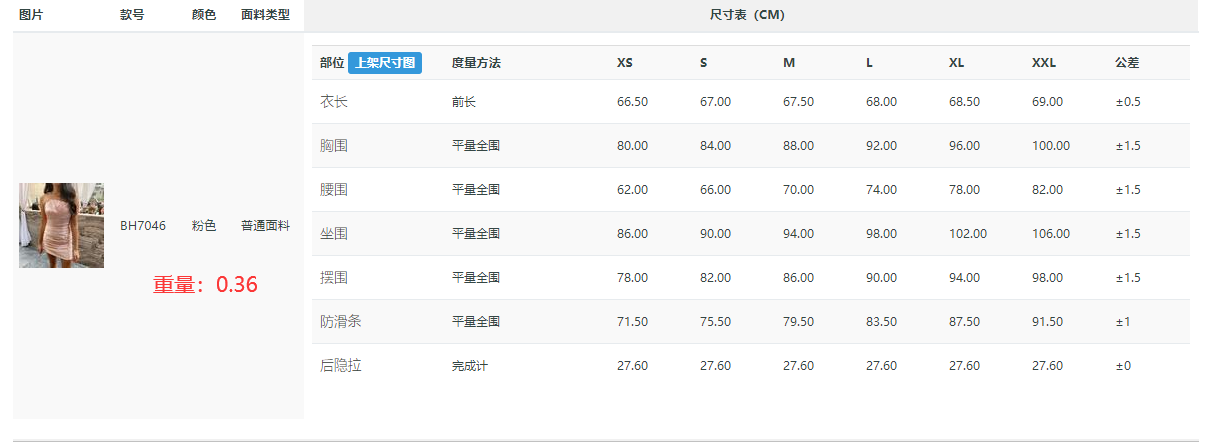1206x442 pixels.
Task: Click the 腰围 row label
Action: (x=334, y=190)
